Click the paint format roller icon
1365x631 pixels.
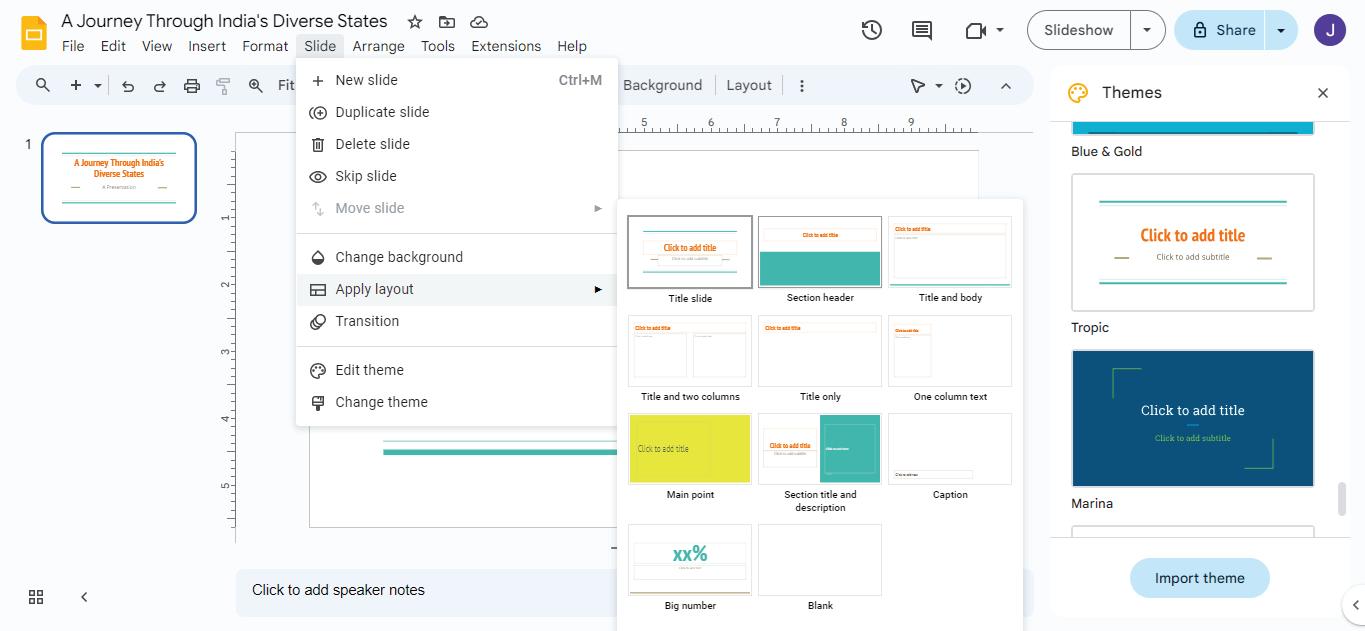coord(223,86)
